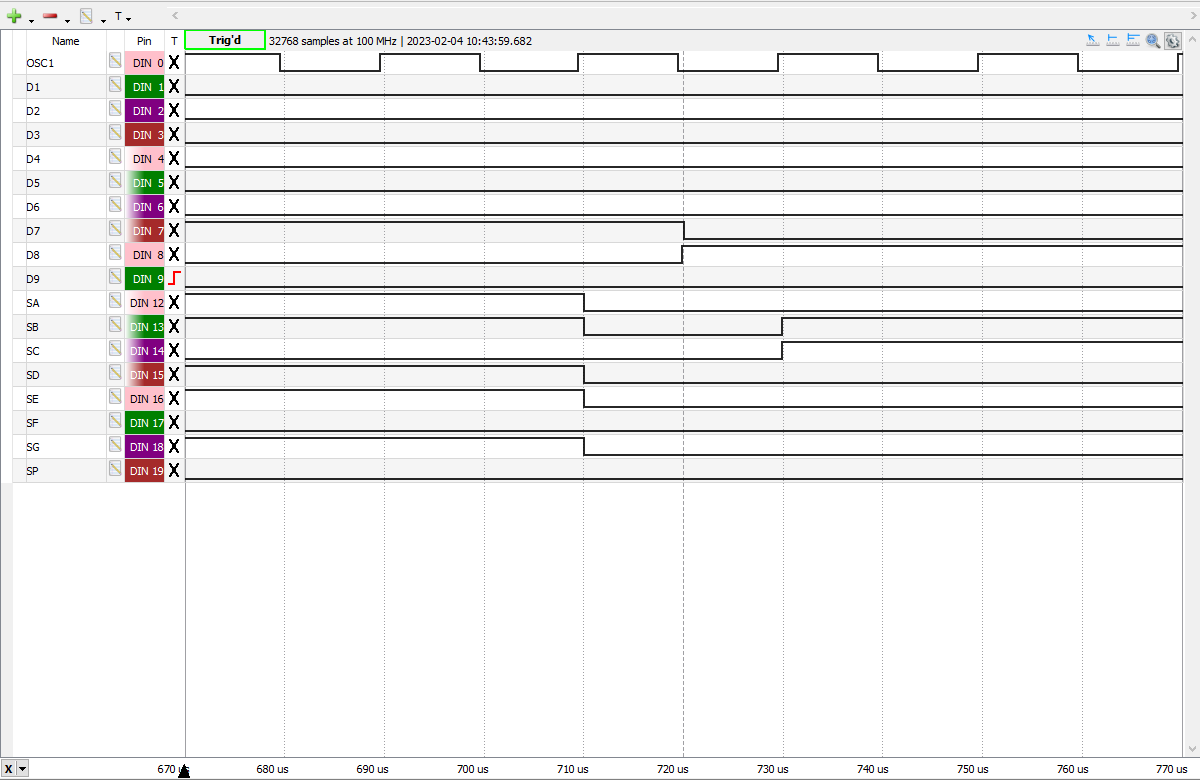Open the gear settings icon
1200x780 pixels.
(x=1173, y=41)
